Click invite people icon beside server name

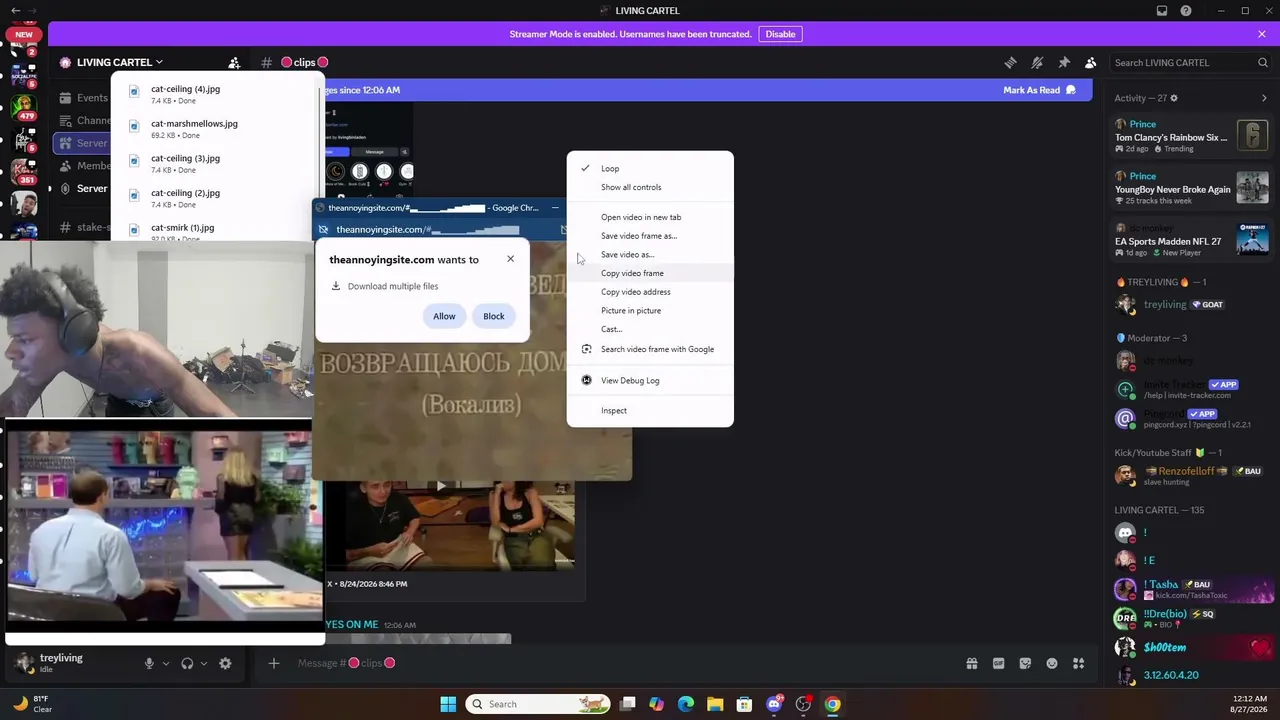[234, 62]
